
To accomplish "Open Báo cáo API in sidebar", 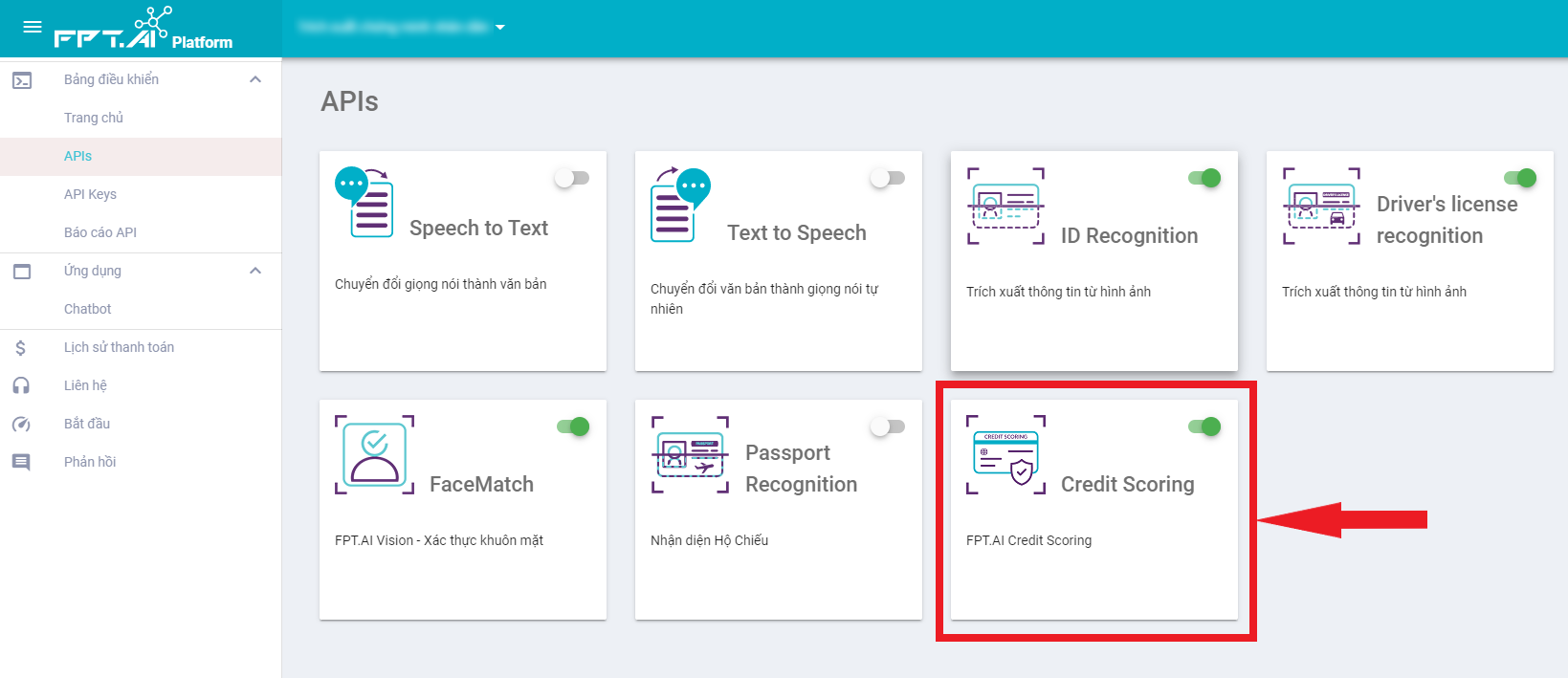I will click(x=141, y=232).
